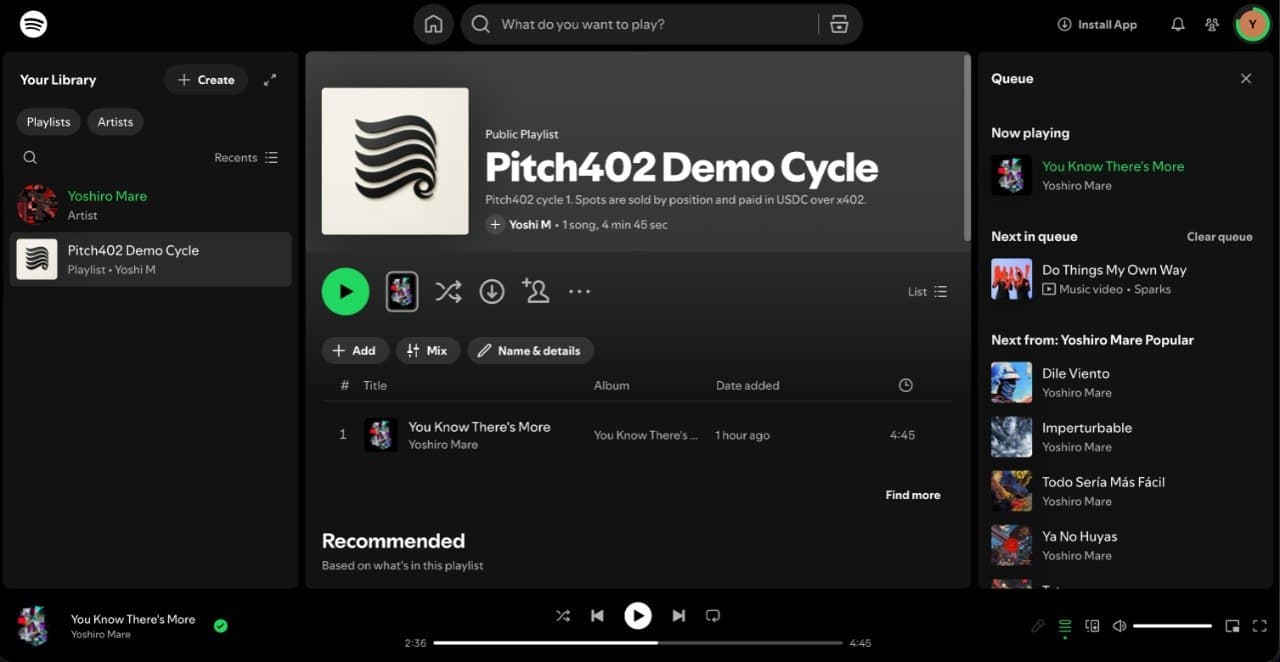Viewport: 1280px width, 662px height.
Task: Play Pitch402 Demo Cycle with green button
Action: tap(345, 292)
